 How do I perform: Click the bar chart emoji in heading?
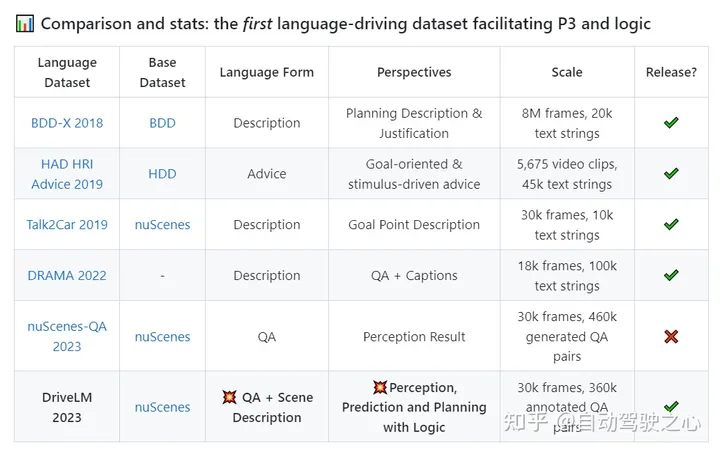tap(25, 23)
